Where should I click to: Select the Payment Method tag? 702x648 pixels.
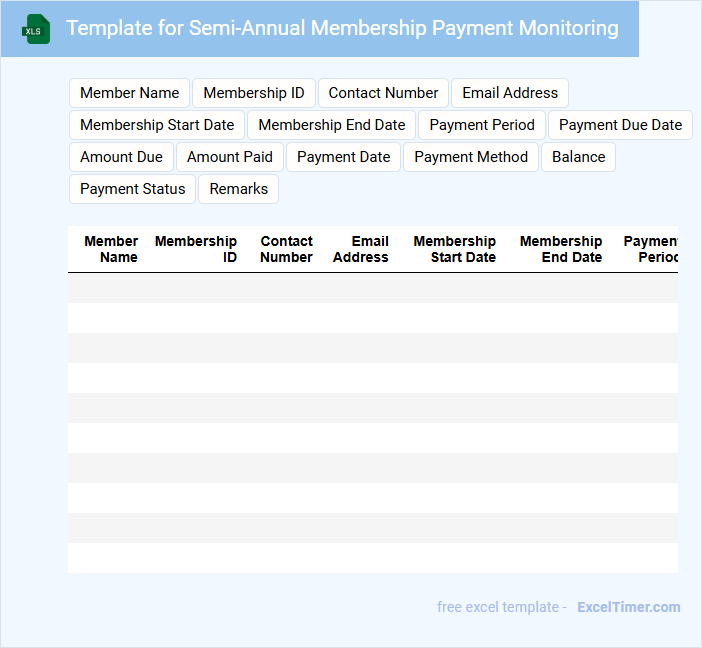pyautogui.click(x=471, y=157)
